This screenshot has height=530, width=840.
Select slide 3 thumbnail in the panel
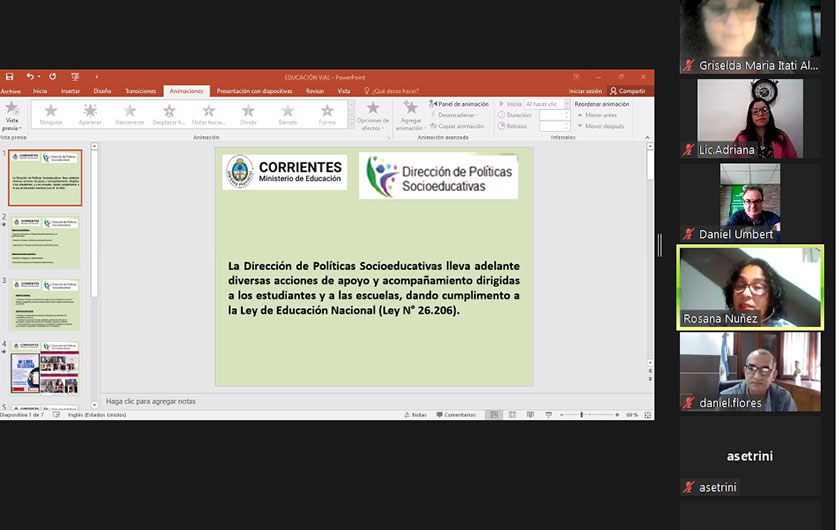pyautogui.click(x=45, y=304)
